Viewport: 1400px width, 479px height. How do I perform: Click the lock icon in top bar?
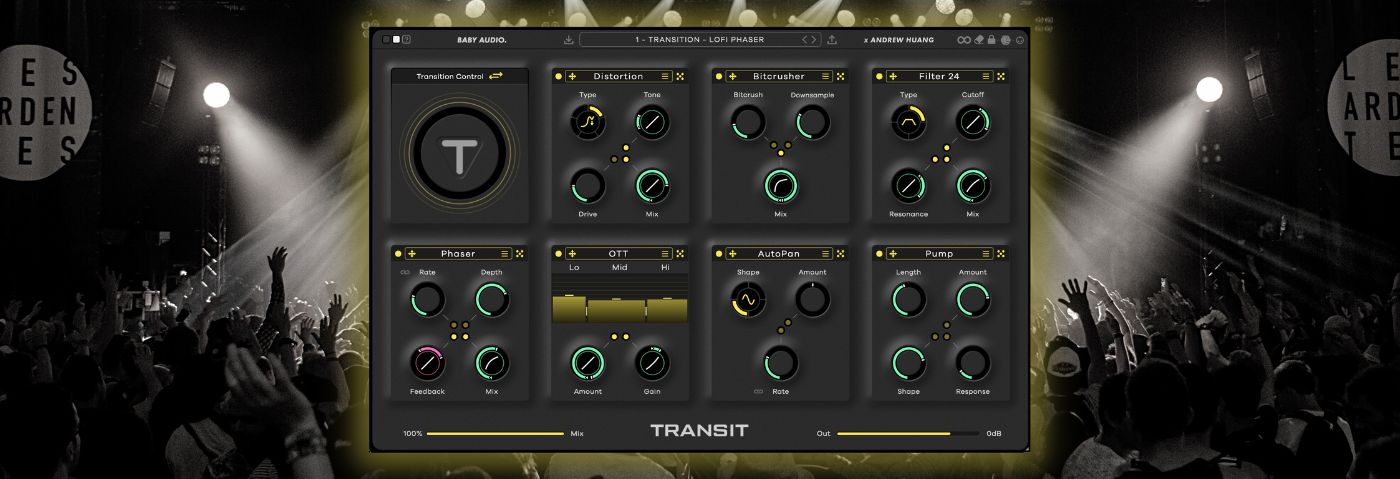[x=992, y=40]
